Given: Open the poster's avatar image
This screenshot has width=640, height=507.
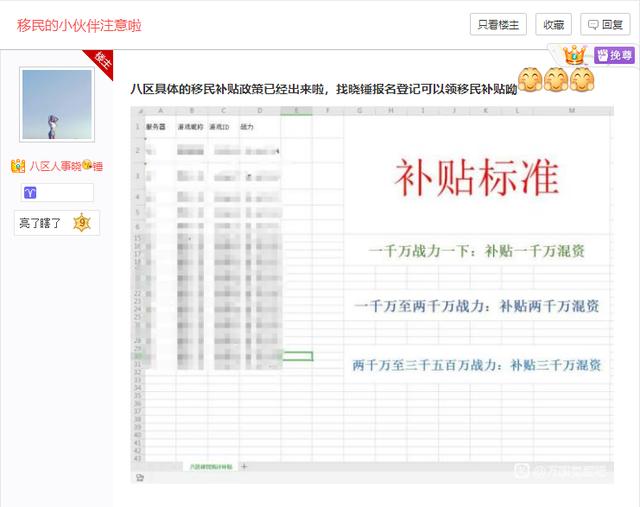Looking at the screenshot, I should (x=57, y=105).
